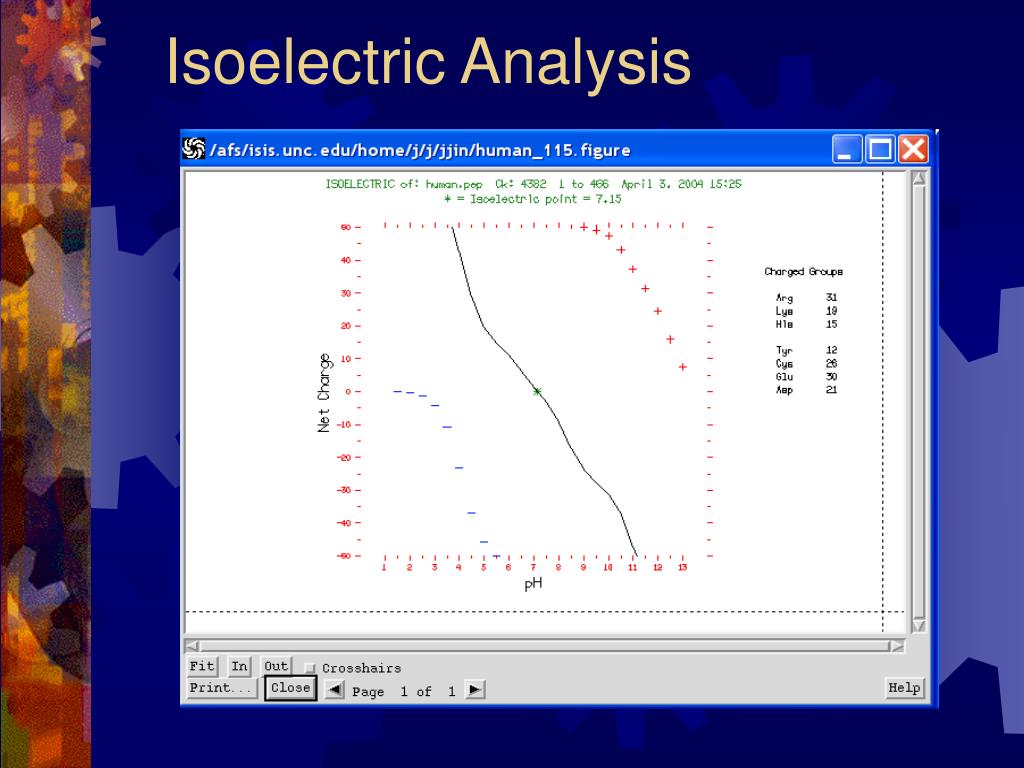Open the Print... dialog
The width and height of the screenshot is (1024, 768).
221,688
